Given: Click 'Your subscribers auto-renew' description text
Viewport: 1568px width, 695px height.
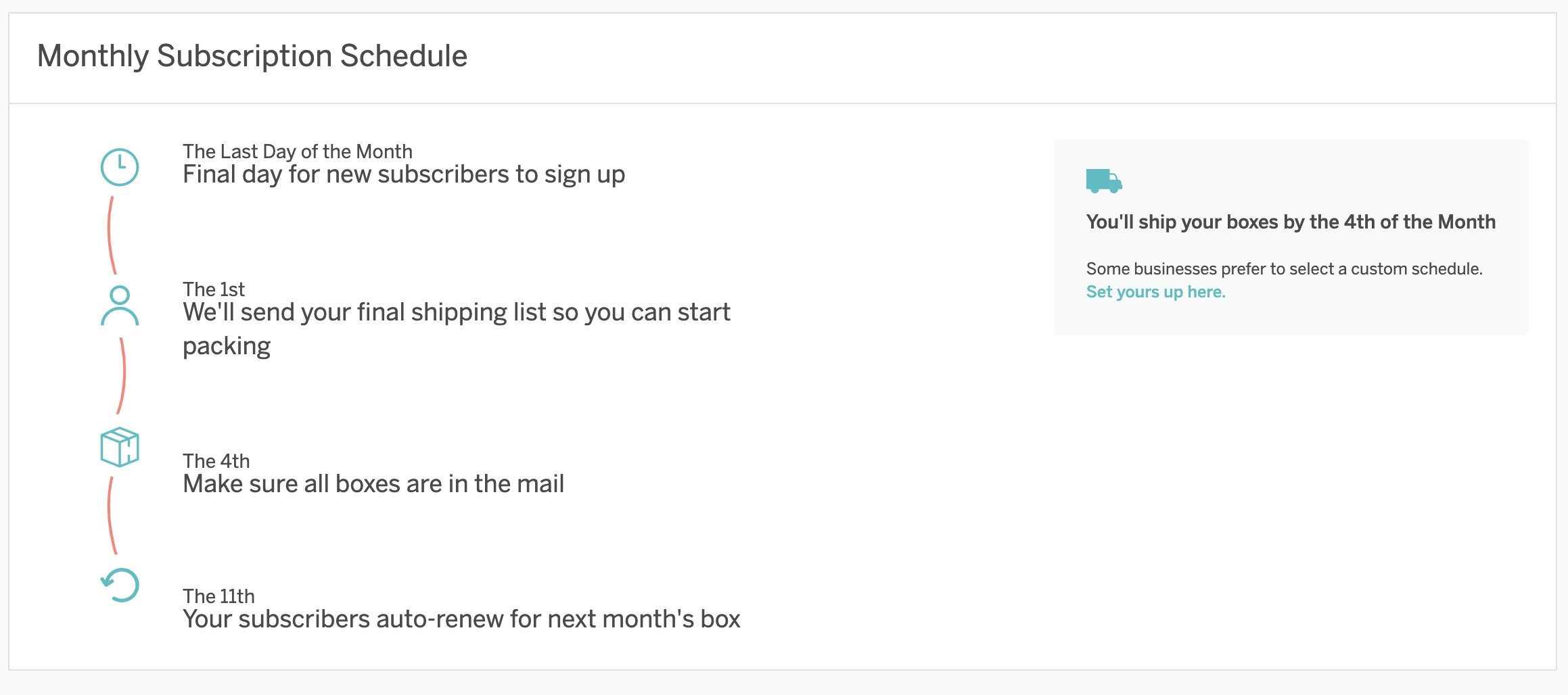Looking at the screenshot, I should click(461, 619).
